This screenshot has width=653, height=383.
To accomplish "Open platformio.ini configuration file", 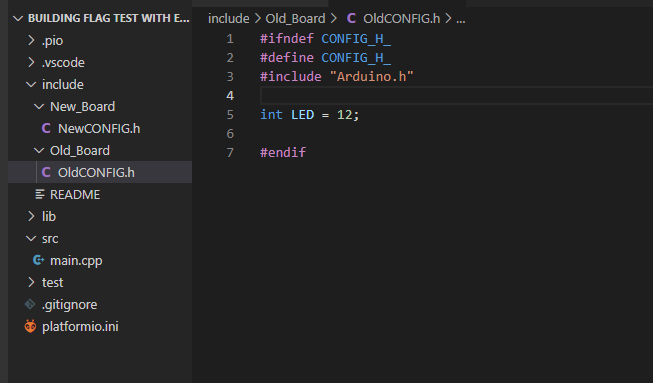I will (x=80, y=326).
